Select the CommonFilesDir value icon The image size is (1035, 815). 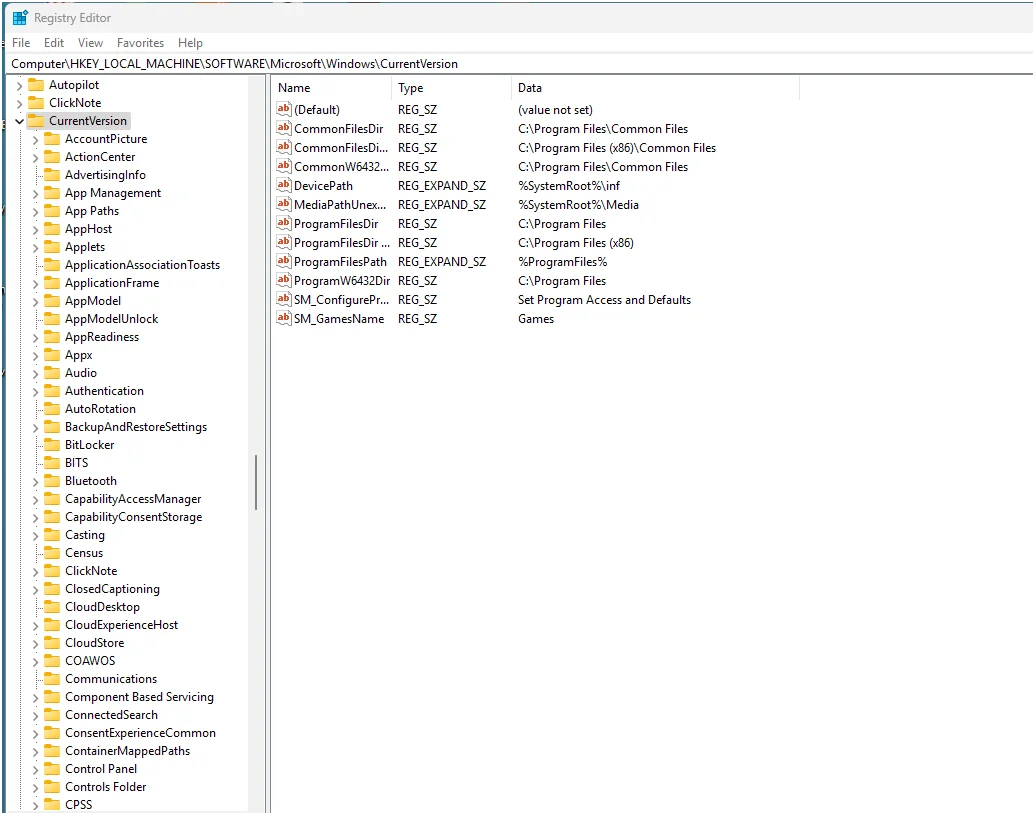click(284, 129)
